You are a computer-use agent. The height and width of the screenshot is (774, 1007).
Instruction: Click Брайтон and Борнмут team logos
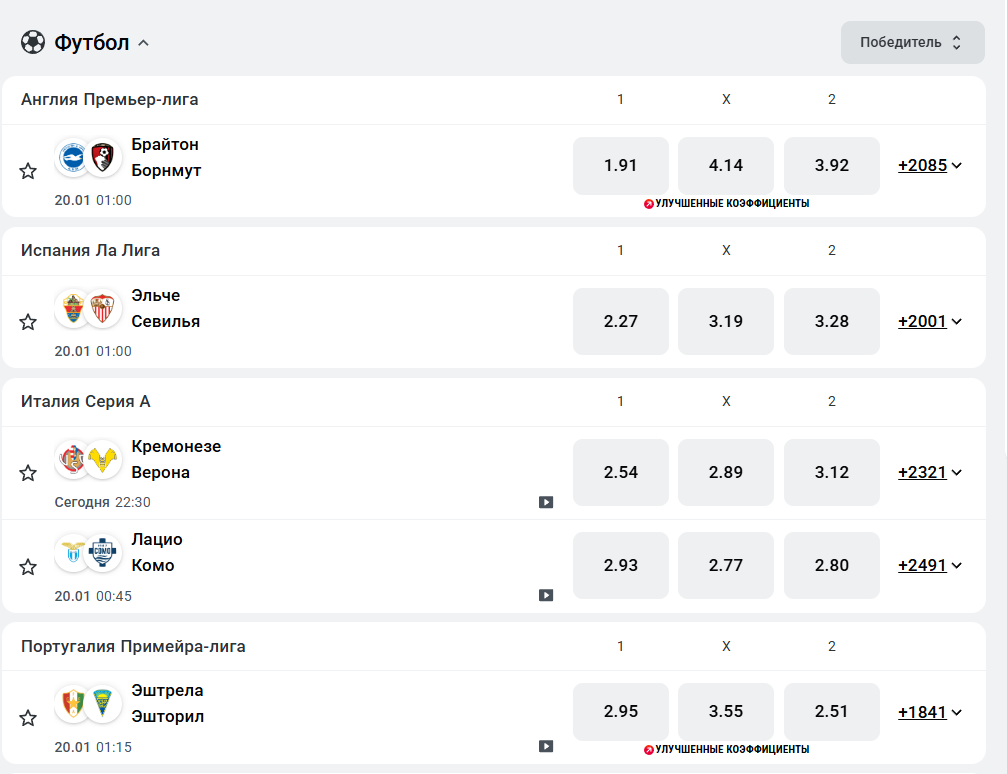click(88, 158)
